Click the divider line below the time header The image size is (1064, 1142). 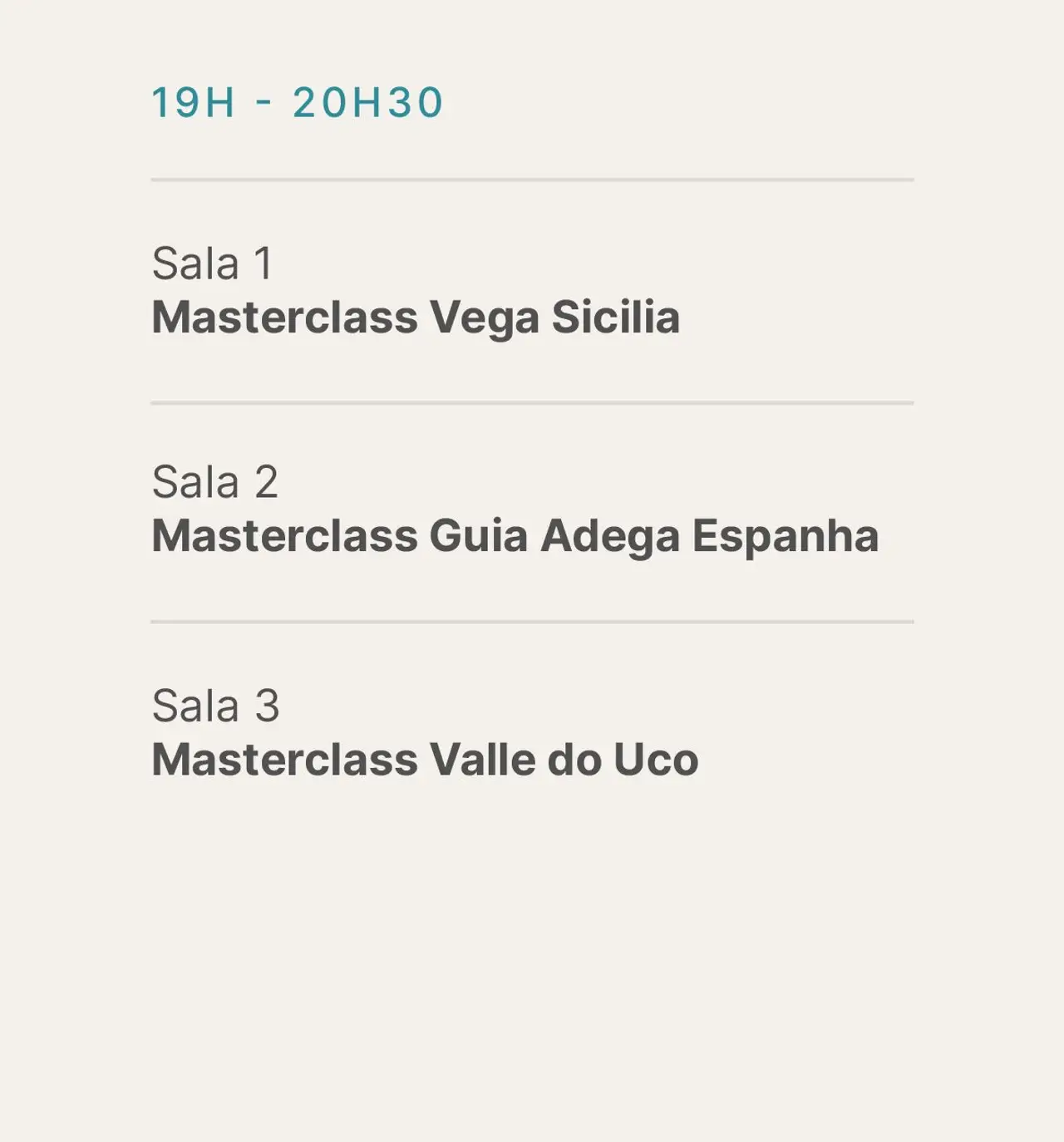[x=532, y=180]
